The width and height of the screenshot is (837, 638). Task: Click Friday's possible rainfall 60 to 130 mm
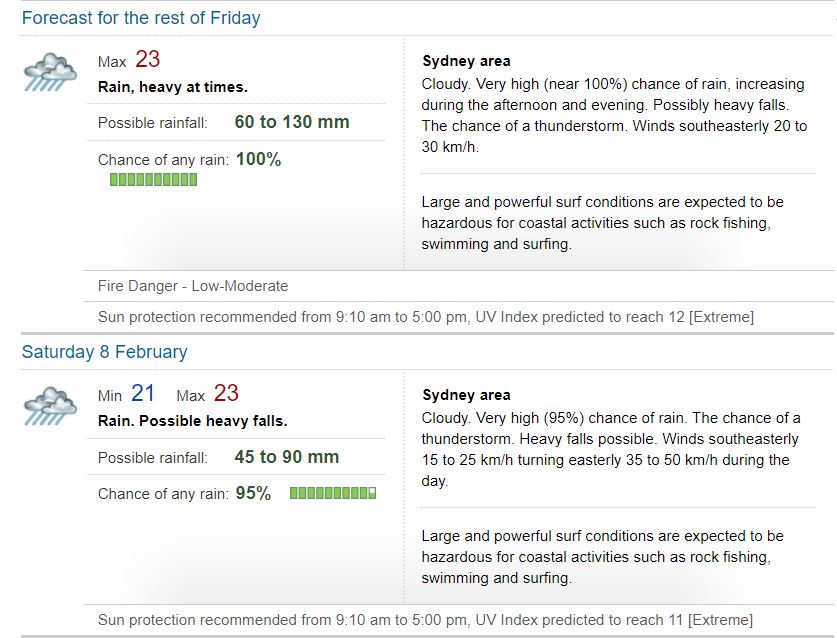[x=292, y=122]
